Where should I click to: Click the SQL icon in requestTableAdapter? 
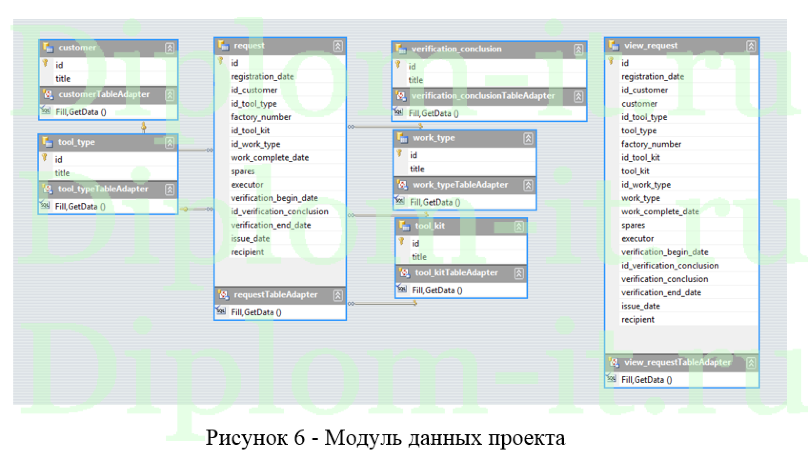(x=221, y=311)
